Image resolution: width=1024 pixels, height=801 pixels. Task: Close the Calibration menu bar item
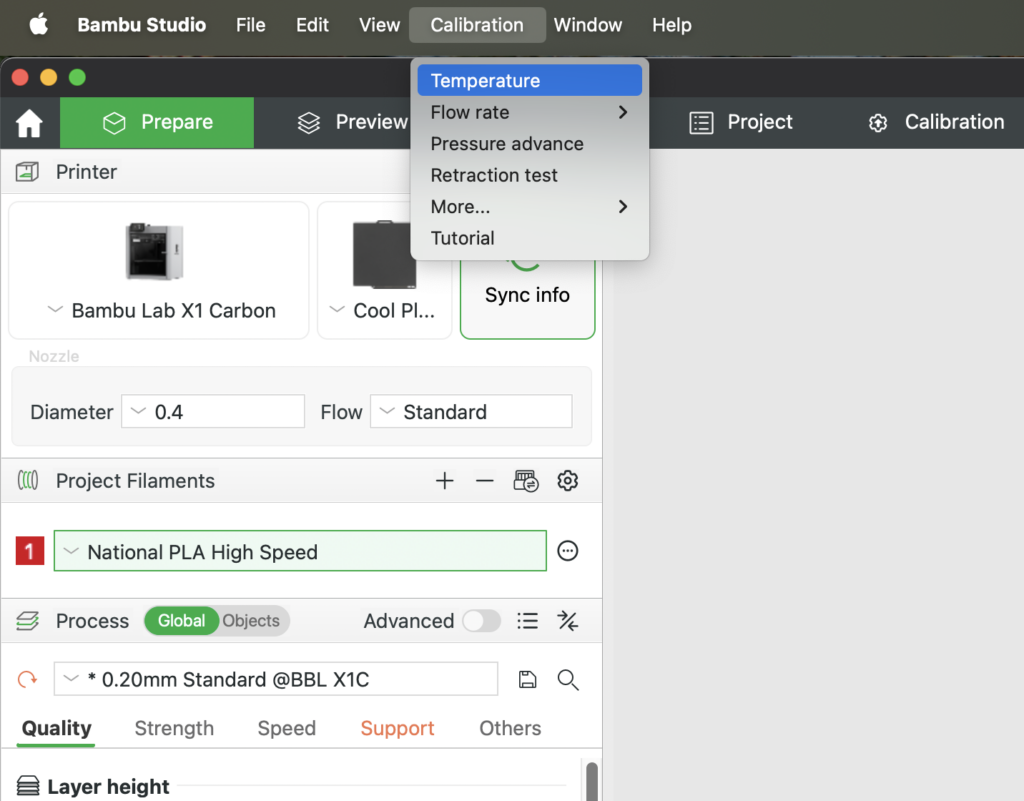click(x=477, y=25)
